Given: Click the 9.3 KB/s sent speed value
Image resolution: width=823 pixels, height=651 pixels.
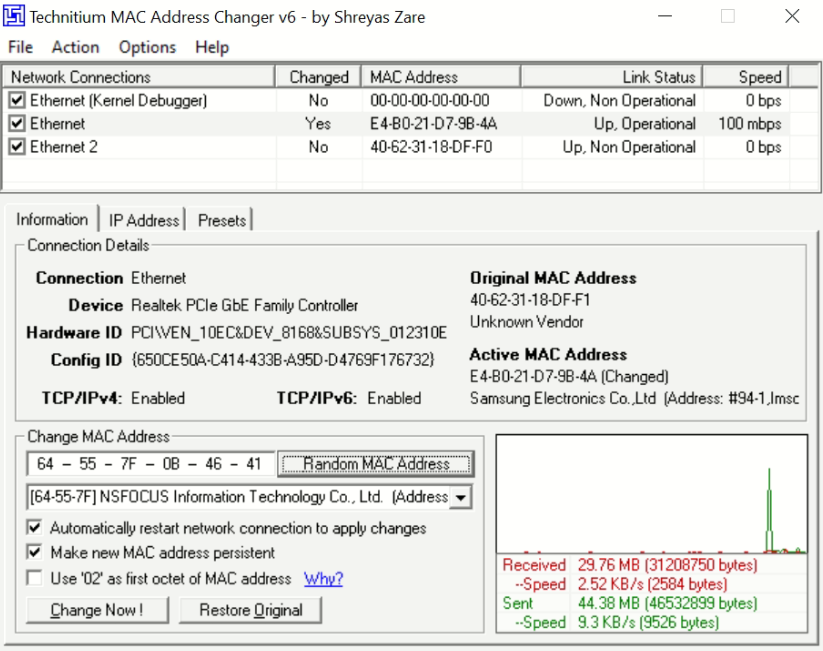Looking at the screenshot, I should tap(648, 623).
